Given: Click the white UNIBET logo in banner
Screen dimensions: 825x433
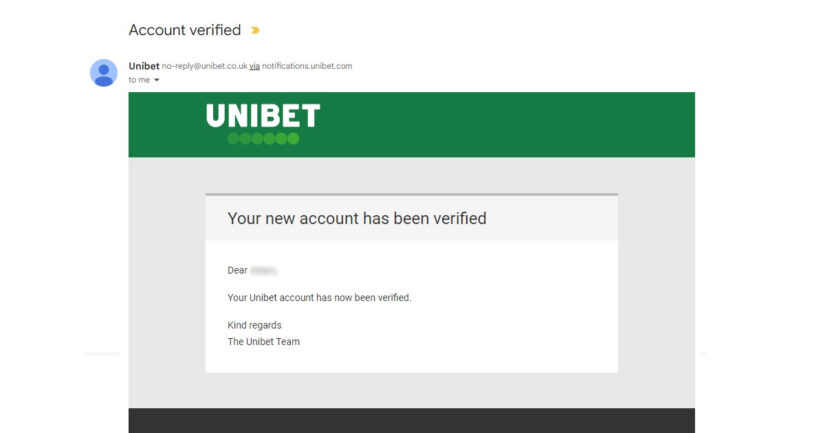Looking at the screenshot, I should [263, 116].
